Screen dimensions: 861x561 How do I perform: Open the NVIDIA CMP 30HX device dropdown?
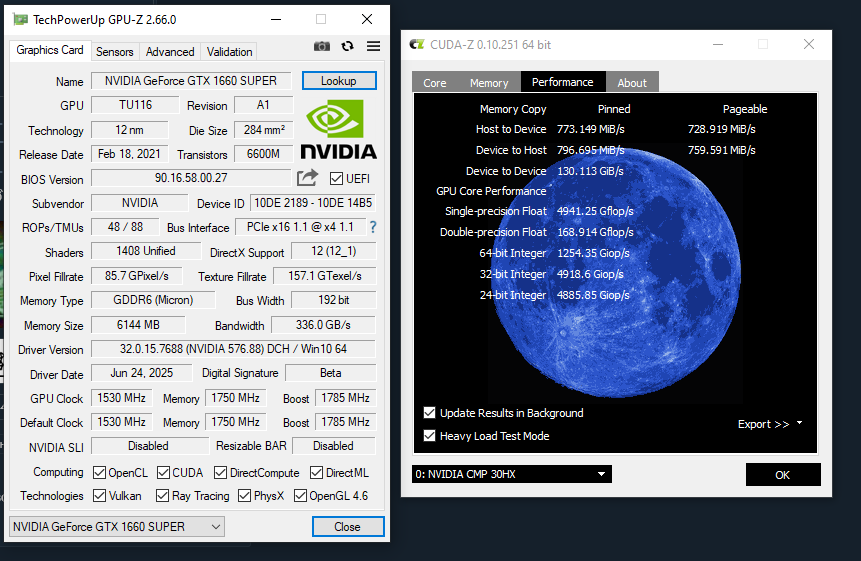click(512, 474)
